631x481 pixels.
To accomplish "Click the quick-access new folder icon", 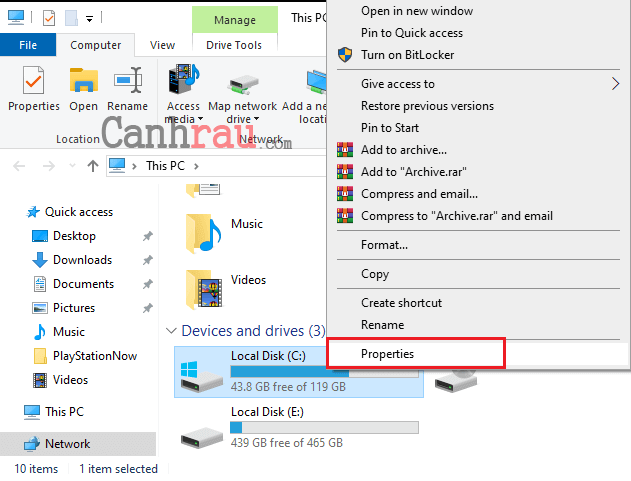I will pos(71,18).
